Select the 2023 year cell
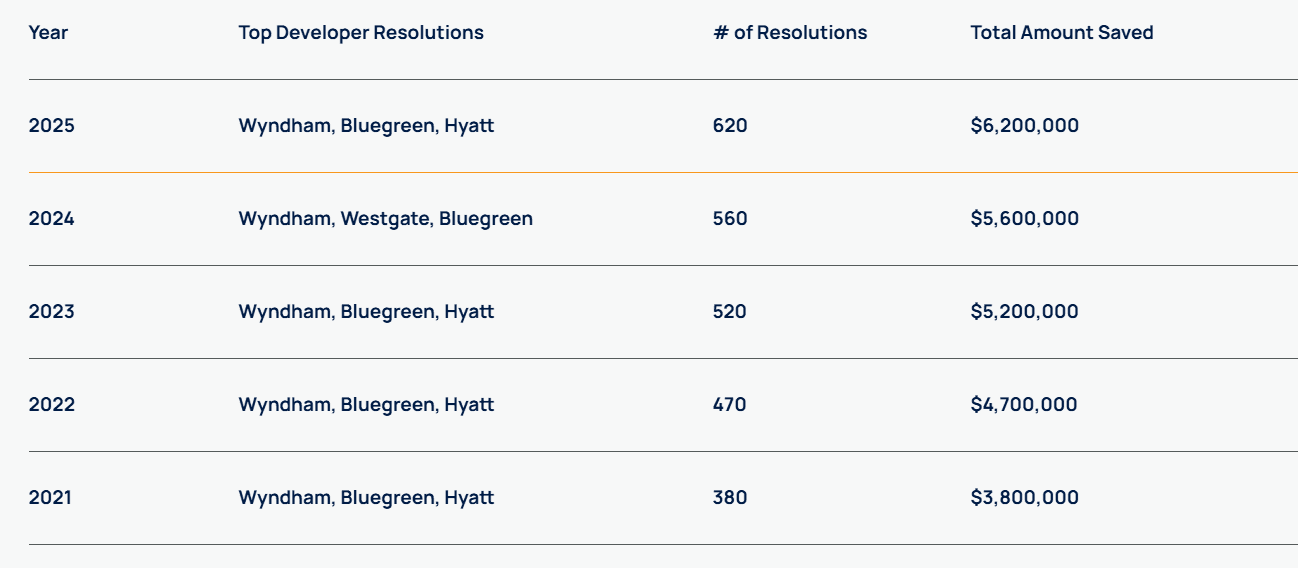 (x=51, y=312)
